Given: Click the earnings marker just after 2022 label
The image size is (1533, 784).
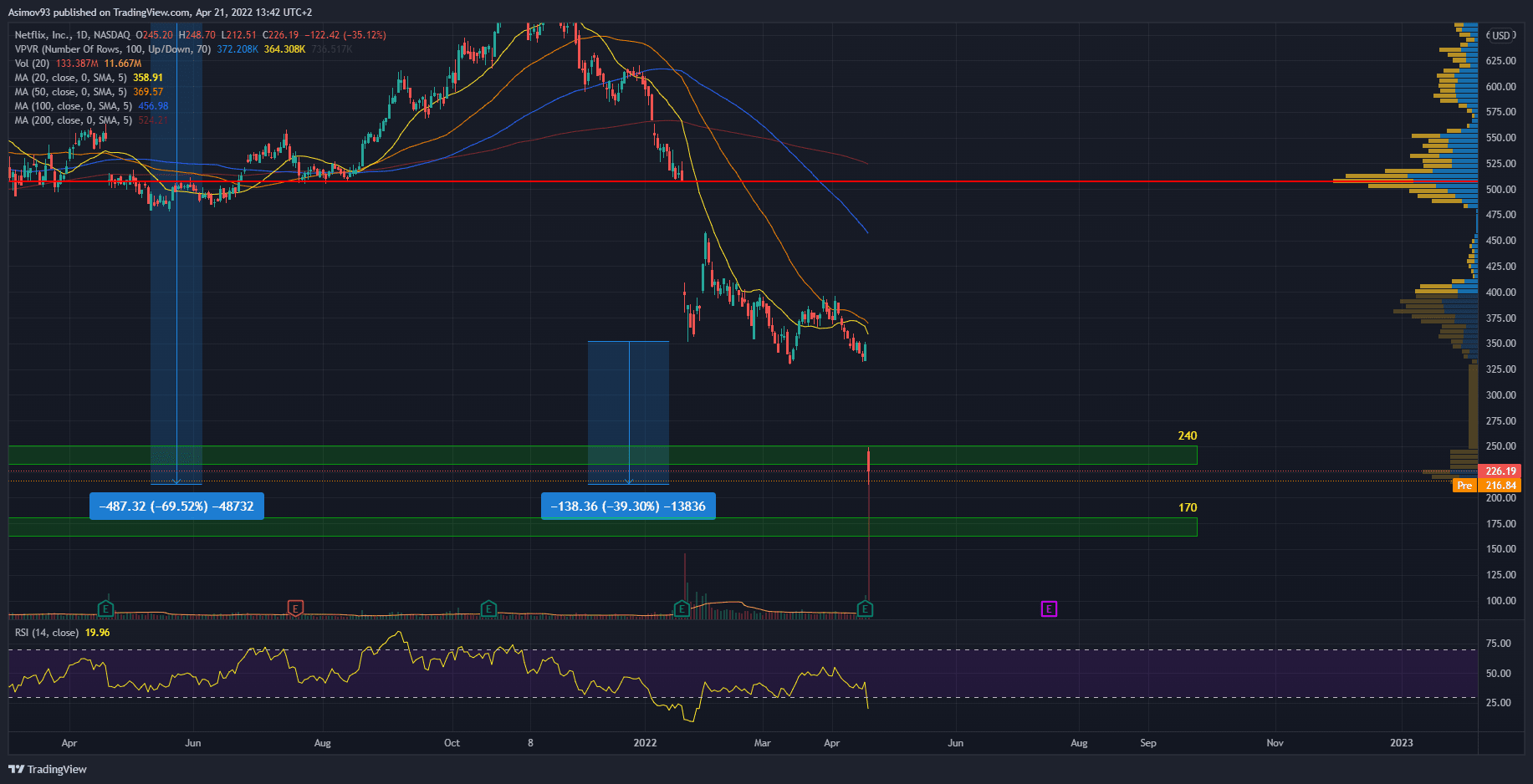Looking at the screenshot, I should click(x=682, y=608).
